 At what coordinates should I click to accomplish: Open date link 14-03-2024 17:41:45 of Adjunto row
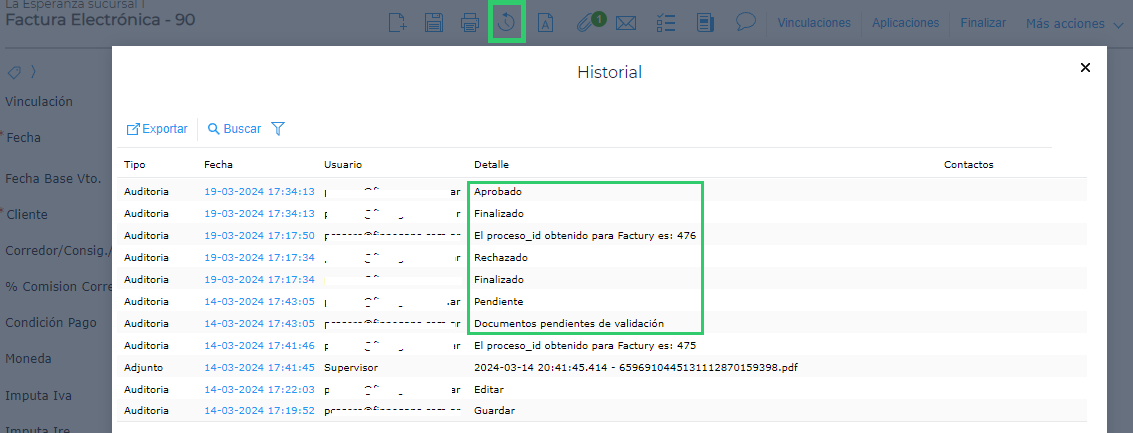click(x=259, y=367)
